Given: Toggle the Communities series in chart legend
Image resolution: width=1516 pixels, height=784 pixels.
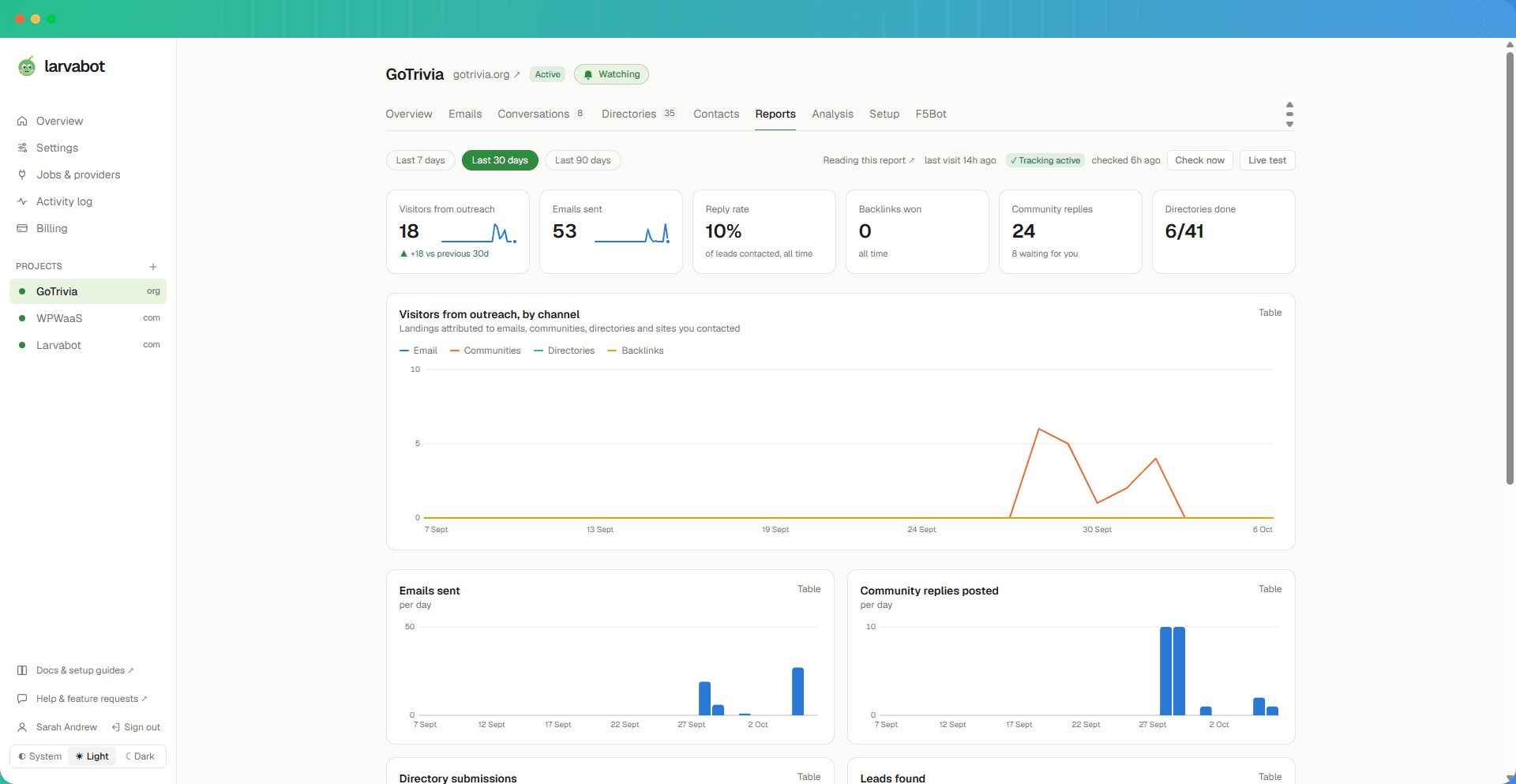Looking at the screenshot, I should coord(486,351).
